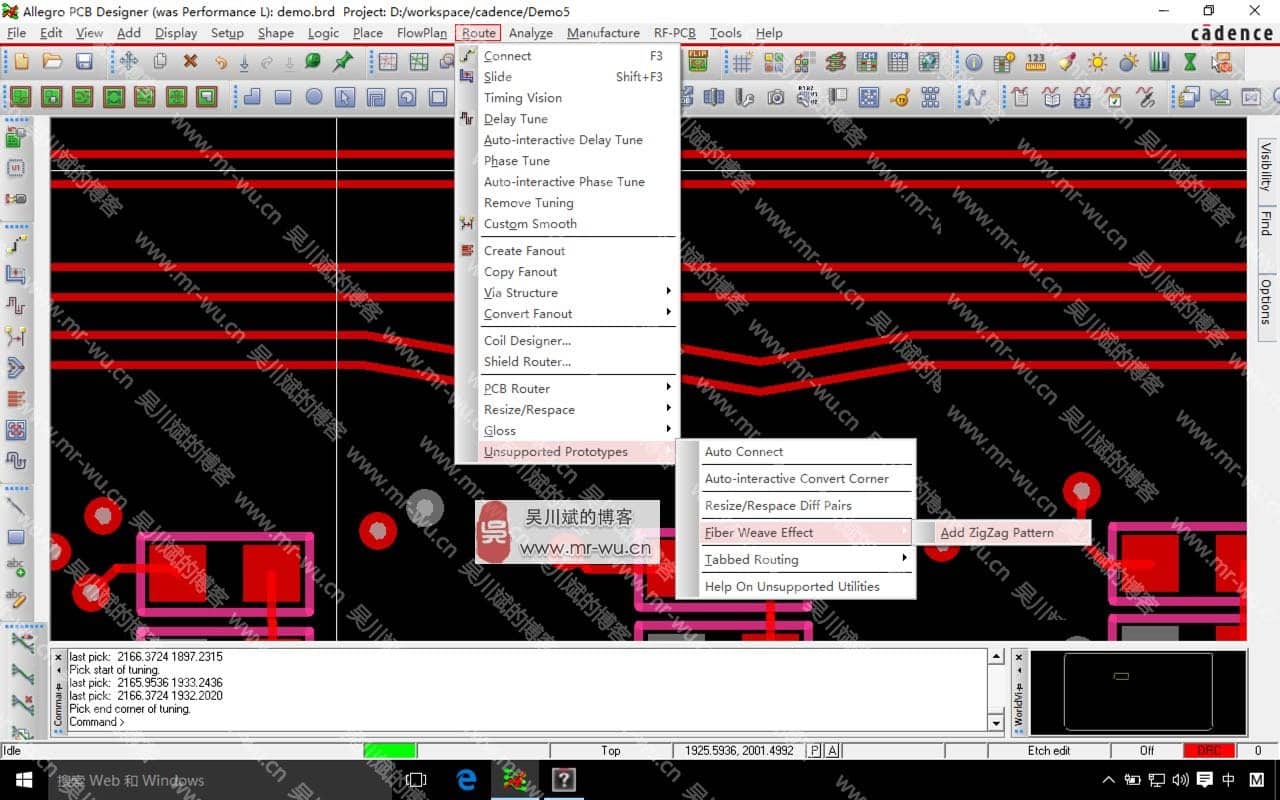The height and width of the screenshot is (800, 1280).
Task: Click the Save file toolbar icon
Action: (84, 62)
